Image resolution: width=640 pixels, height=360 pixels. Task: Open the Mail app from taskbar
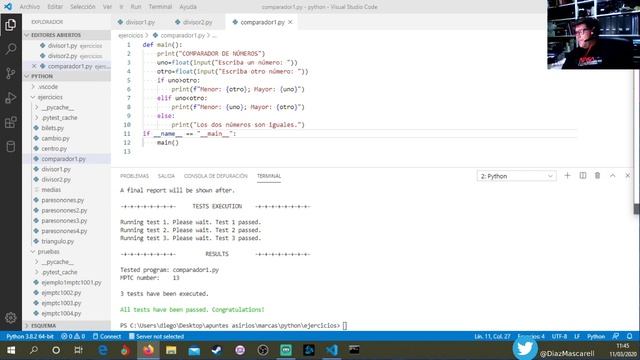click(194, 350)
